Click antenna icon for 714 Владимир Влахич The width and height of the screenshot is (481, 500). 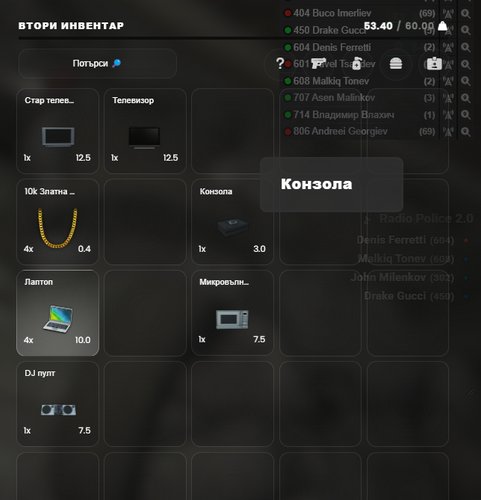point(448,115)
